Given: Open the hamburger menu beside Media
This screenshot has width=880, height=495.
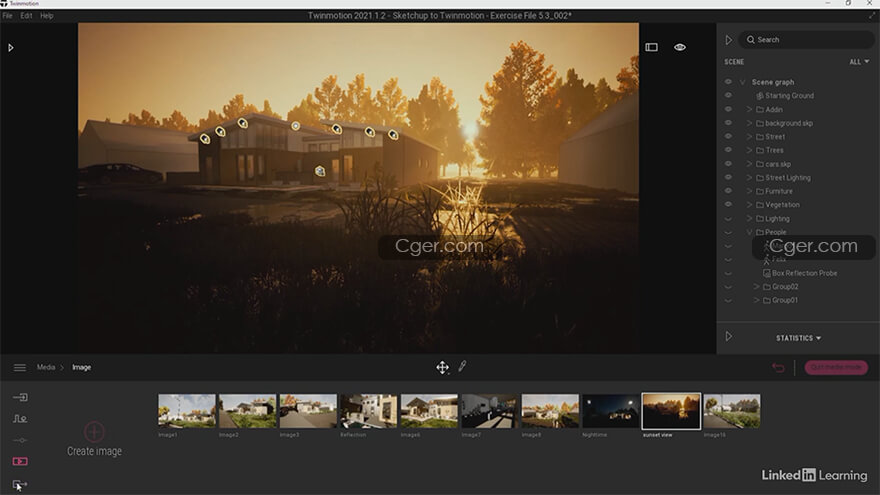Looking at the screenshot, I should click(x=20, y=368).
